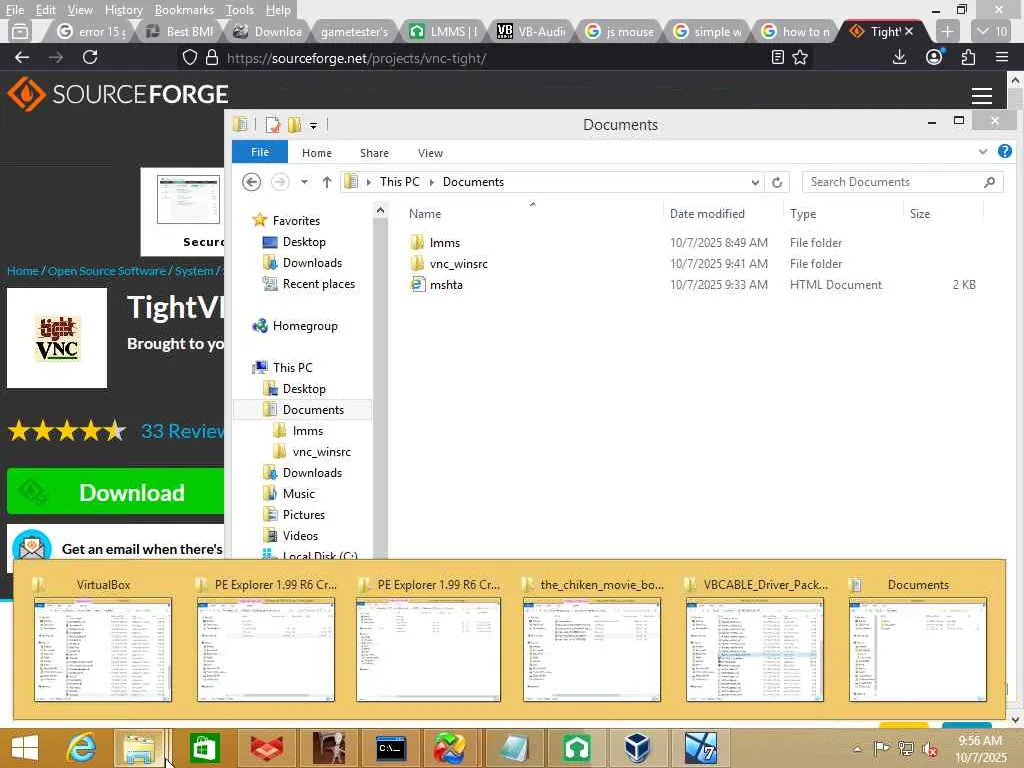Open the View ribbon tab
Viewport: 1024px width, 768px height.
[x=430, y=153]
